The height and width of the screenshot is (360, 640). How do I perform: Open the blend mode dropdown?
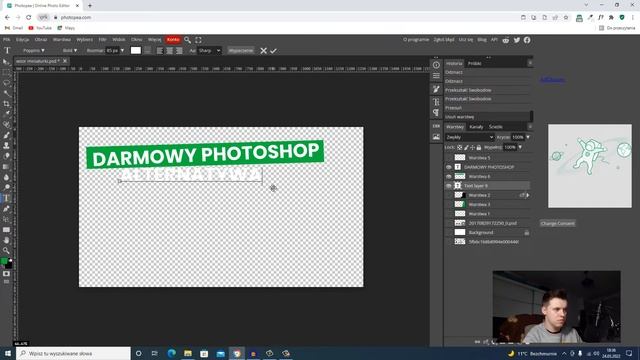coord(469,137)
